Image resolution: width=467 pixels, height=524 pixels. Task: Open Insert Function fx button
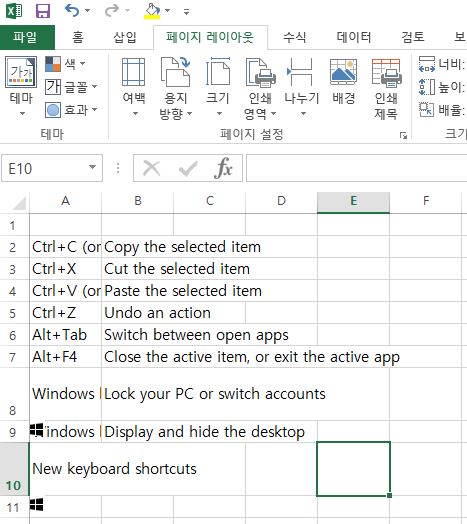click(223, 168)
